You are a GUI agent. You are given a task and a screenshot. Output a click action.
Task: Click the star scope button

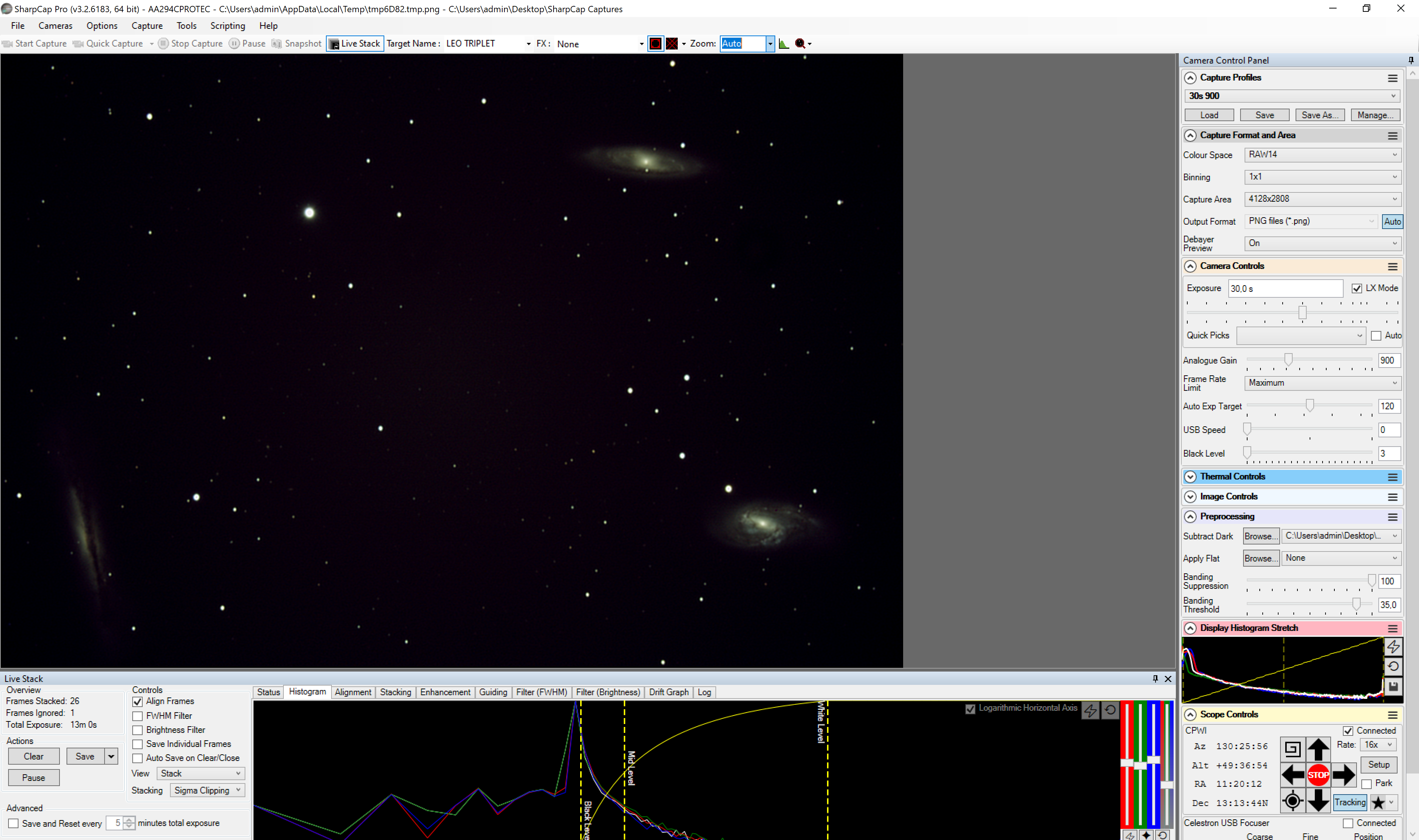click(1378, 802)
